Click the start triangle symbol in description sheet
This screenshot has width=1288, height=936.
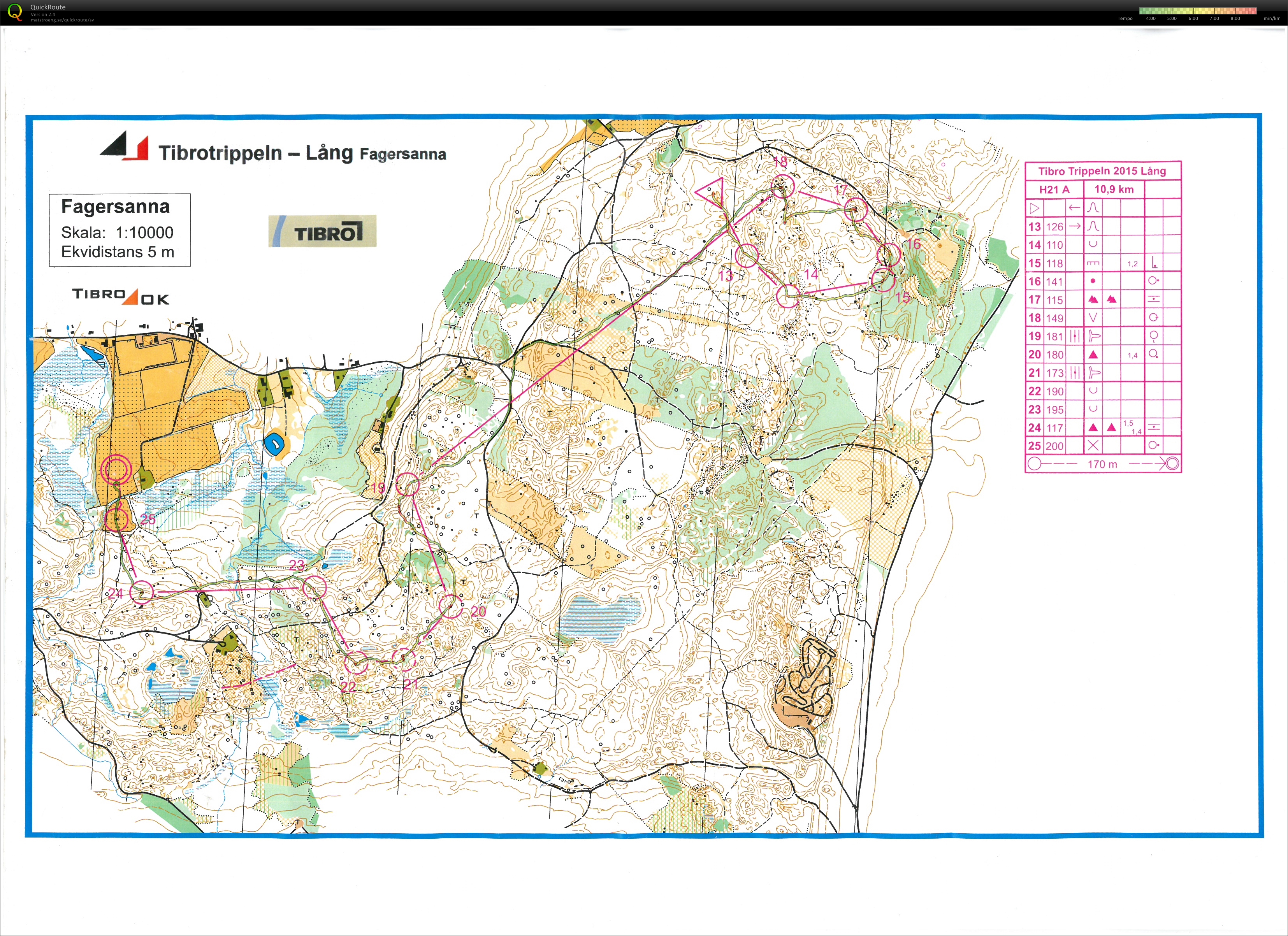1034,208
